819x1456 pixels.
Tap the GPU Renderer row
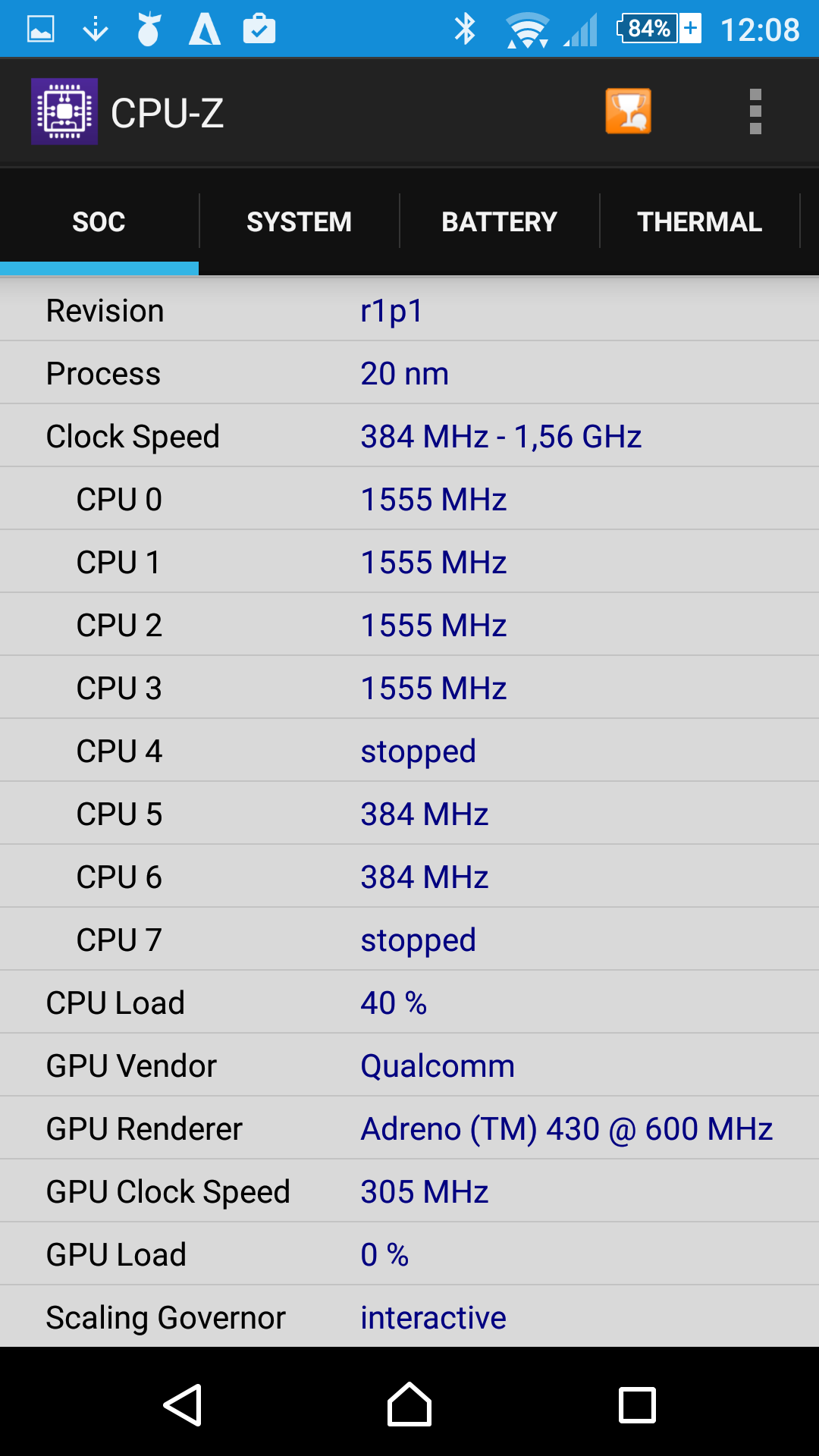pos(409,1128)
